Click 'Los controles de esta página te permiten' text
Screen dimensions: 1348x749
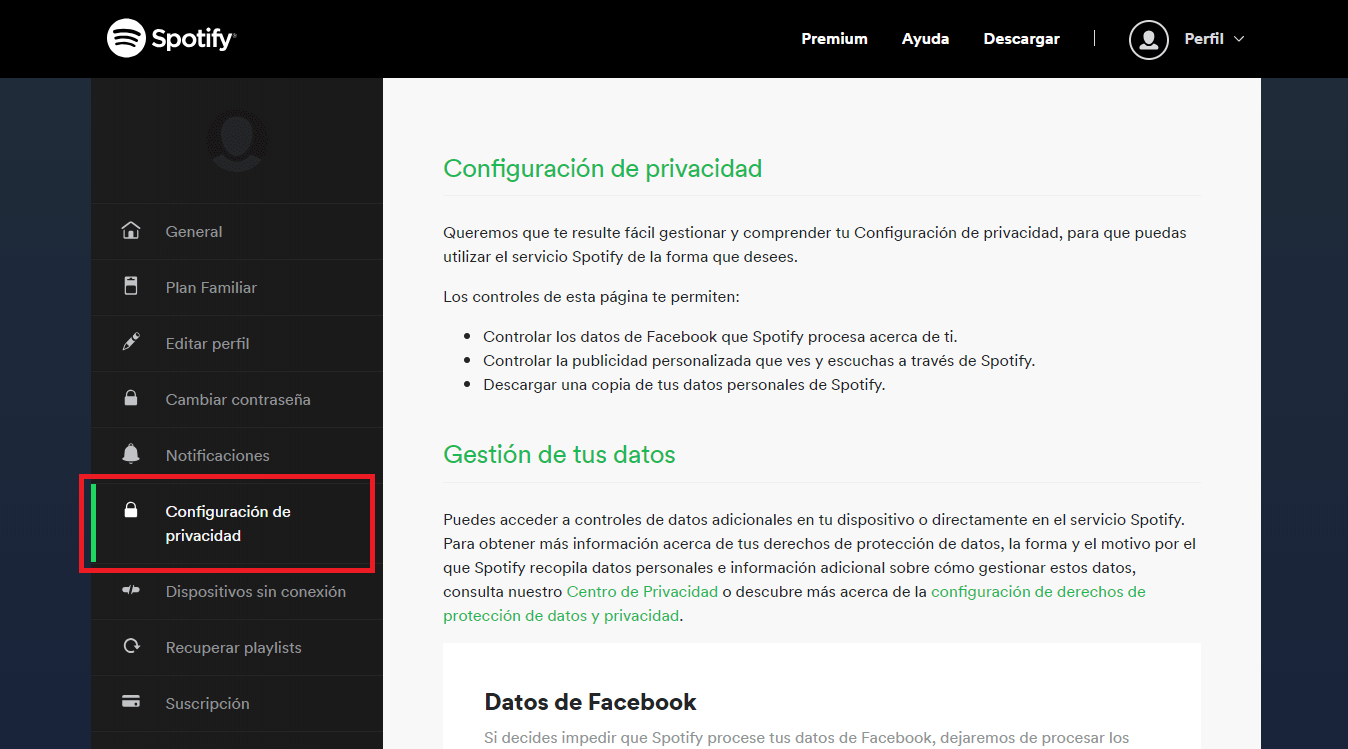tap(591, 297)
